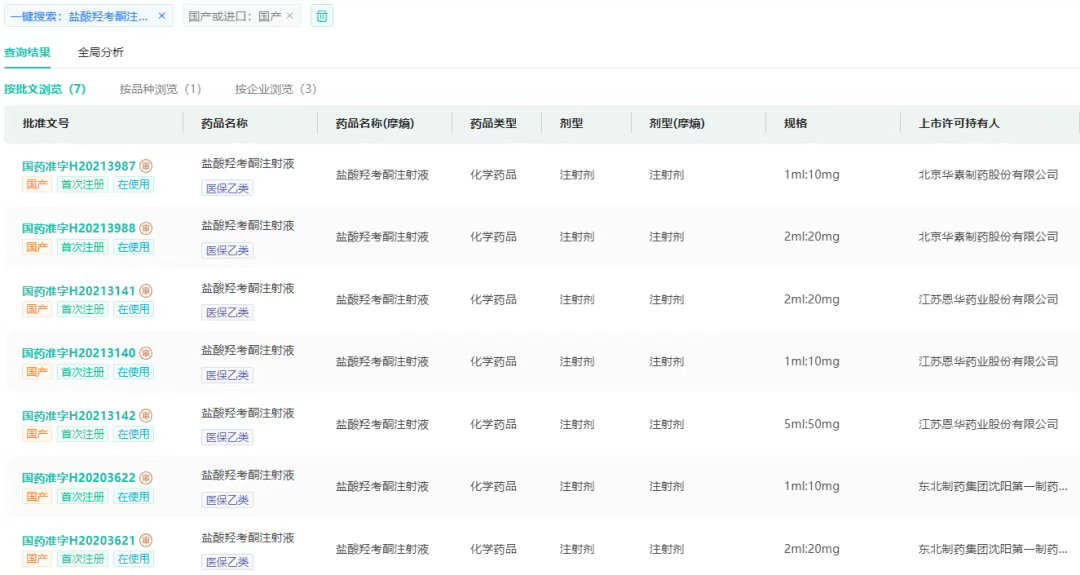
Task: Click 医保乙类 tag in the H20213141 row
Action: (227, 312)
